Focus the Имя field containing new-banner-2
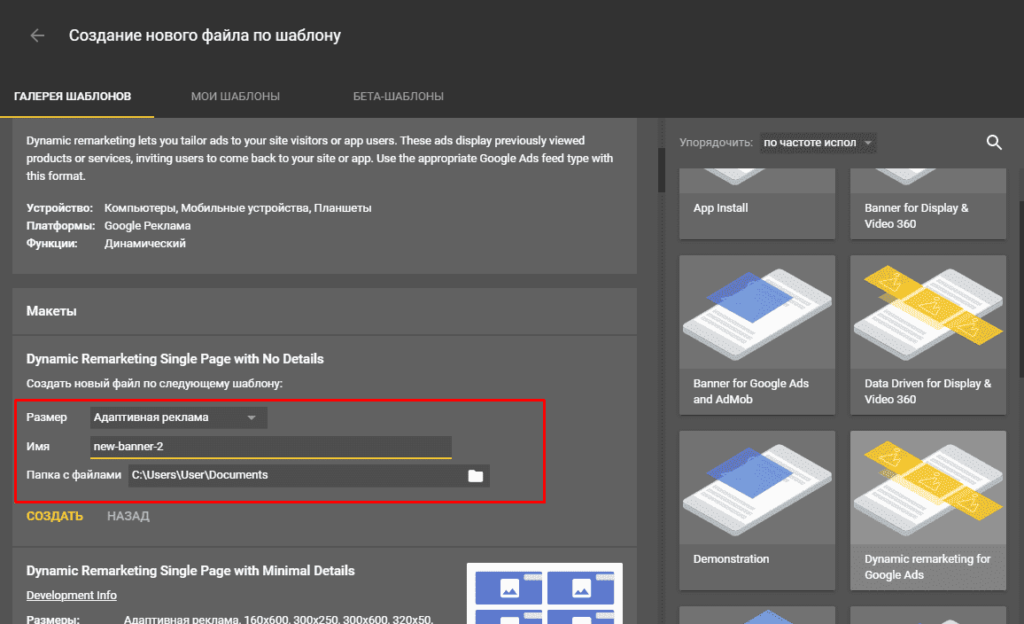Viewport: 1024px width, 624px height. 270,447
